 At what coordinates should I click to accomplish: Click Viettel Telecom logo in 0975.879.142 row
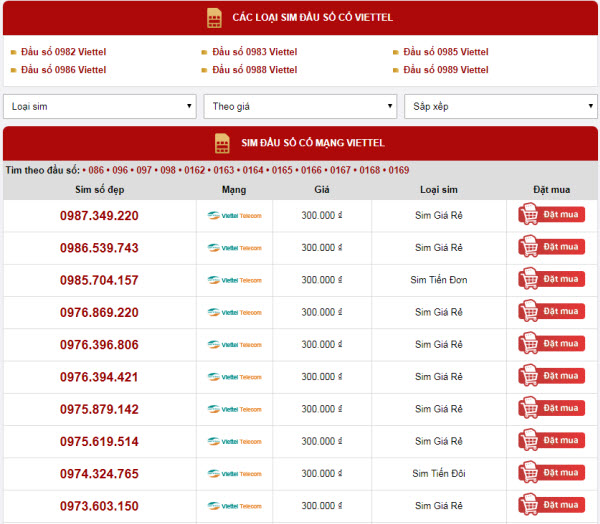[x=235, y=409]
